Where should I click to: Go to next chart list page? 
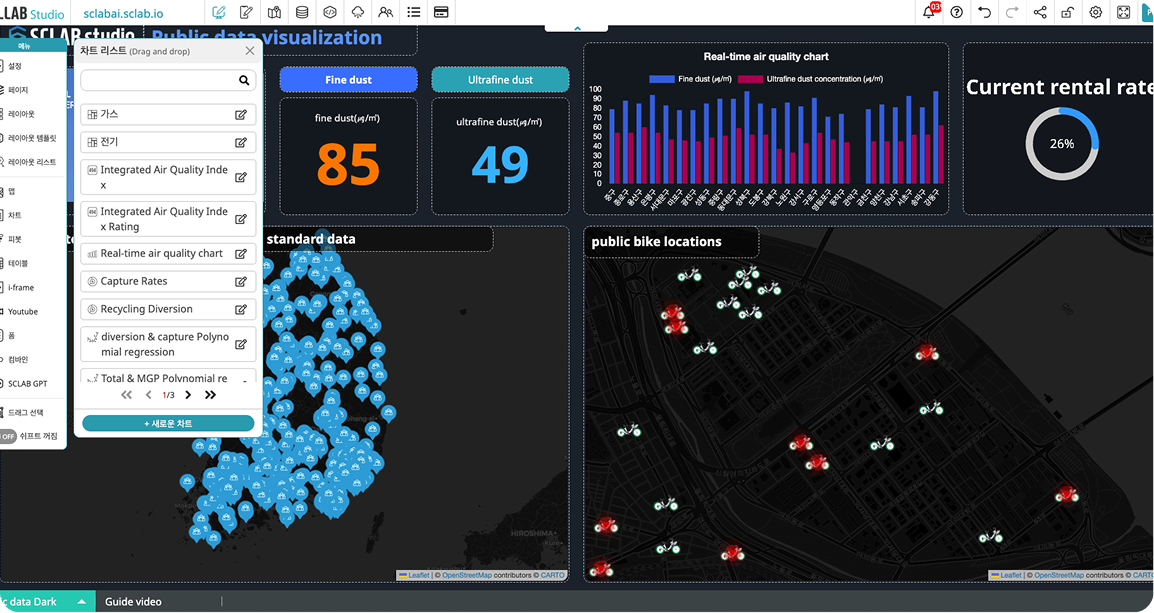188,395
